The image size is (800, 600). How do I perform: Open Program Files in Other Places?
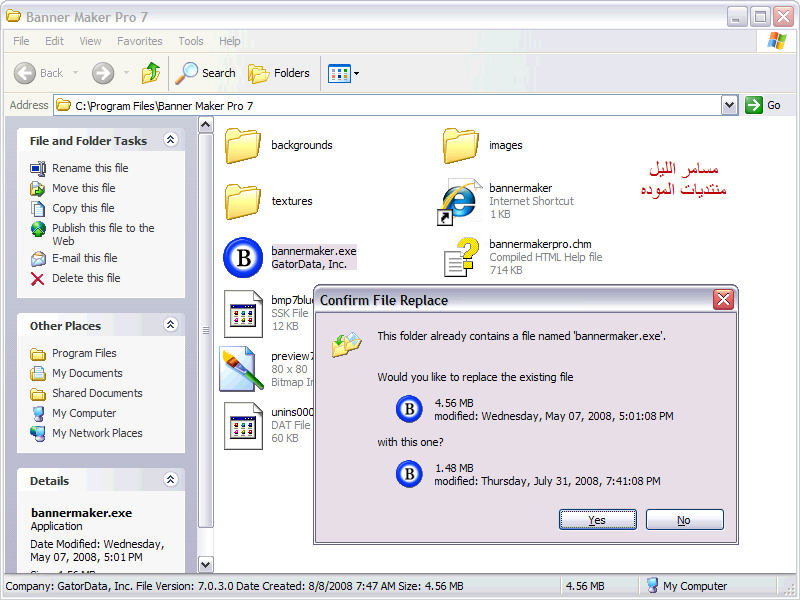[84, 353]
